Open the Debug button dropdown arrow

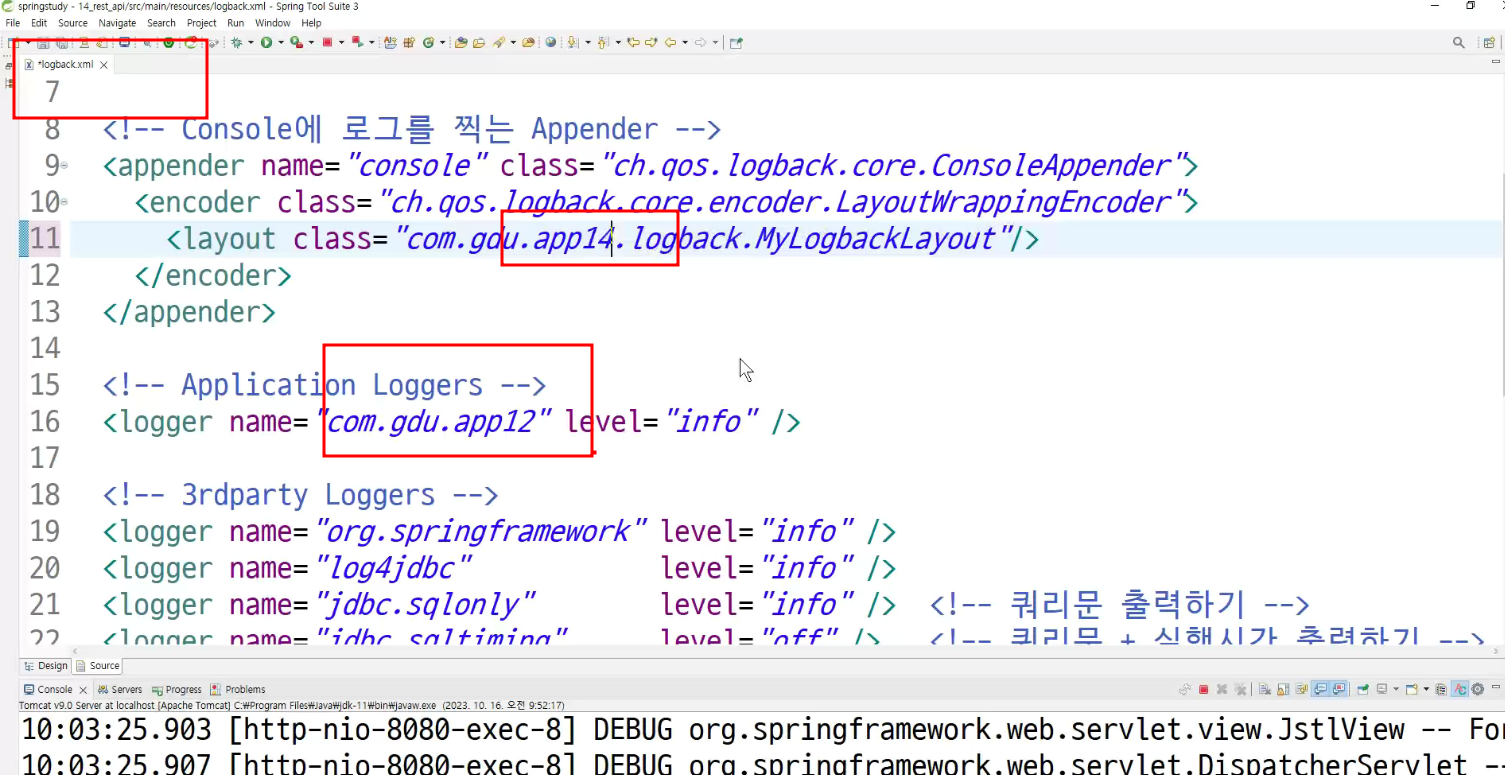[x=251, y=43]
